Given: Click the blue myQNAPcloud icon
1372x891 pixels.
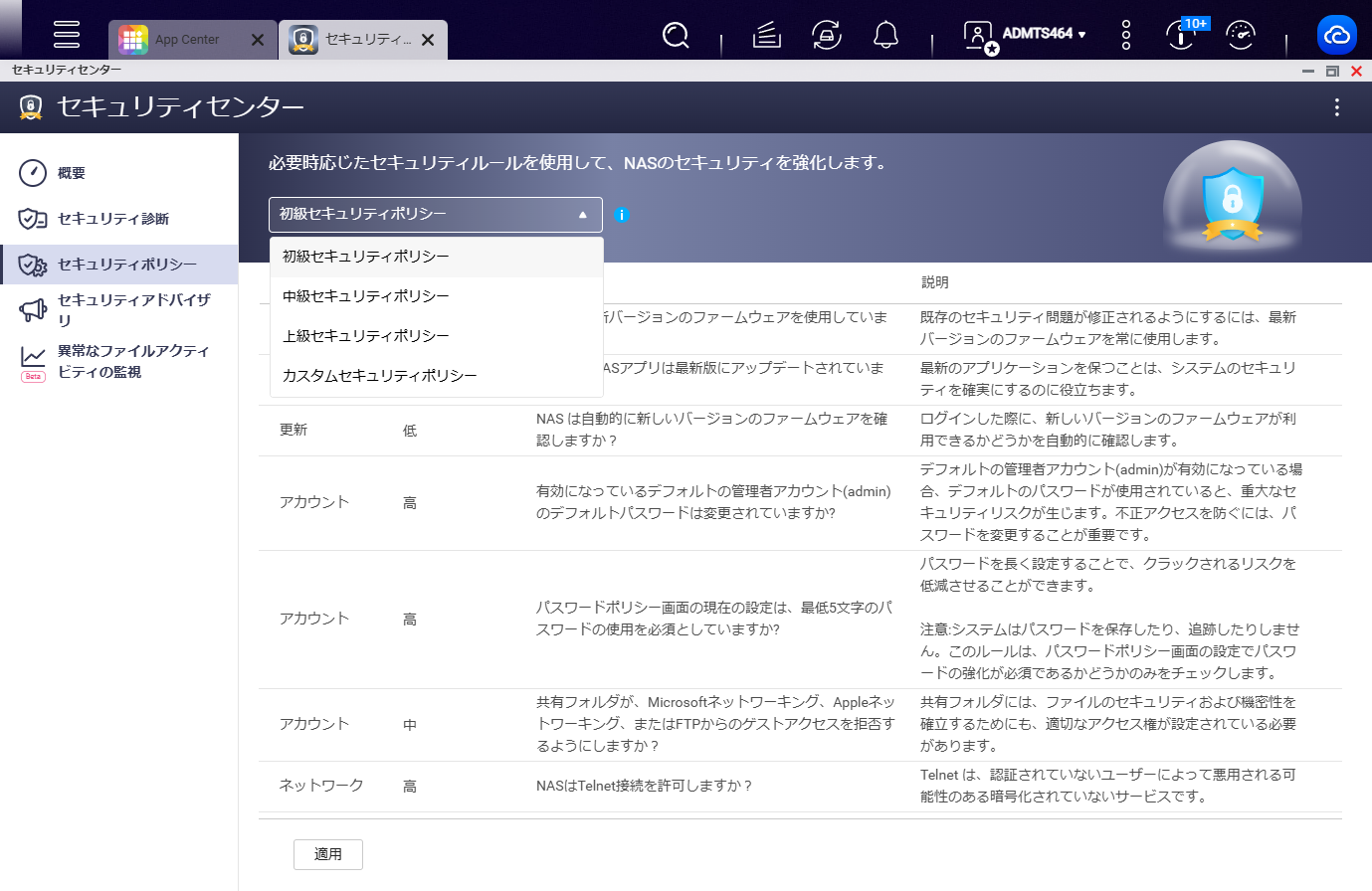Looking at the screenshot, I should click(1337, 35).
